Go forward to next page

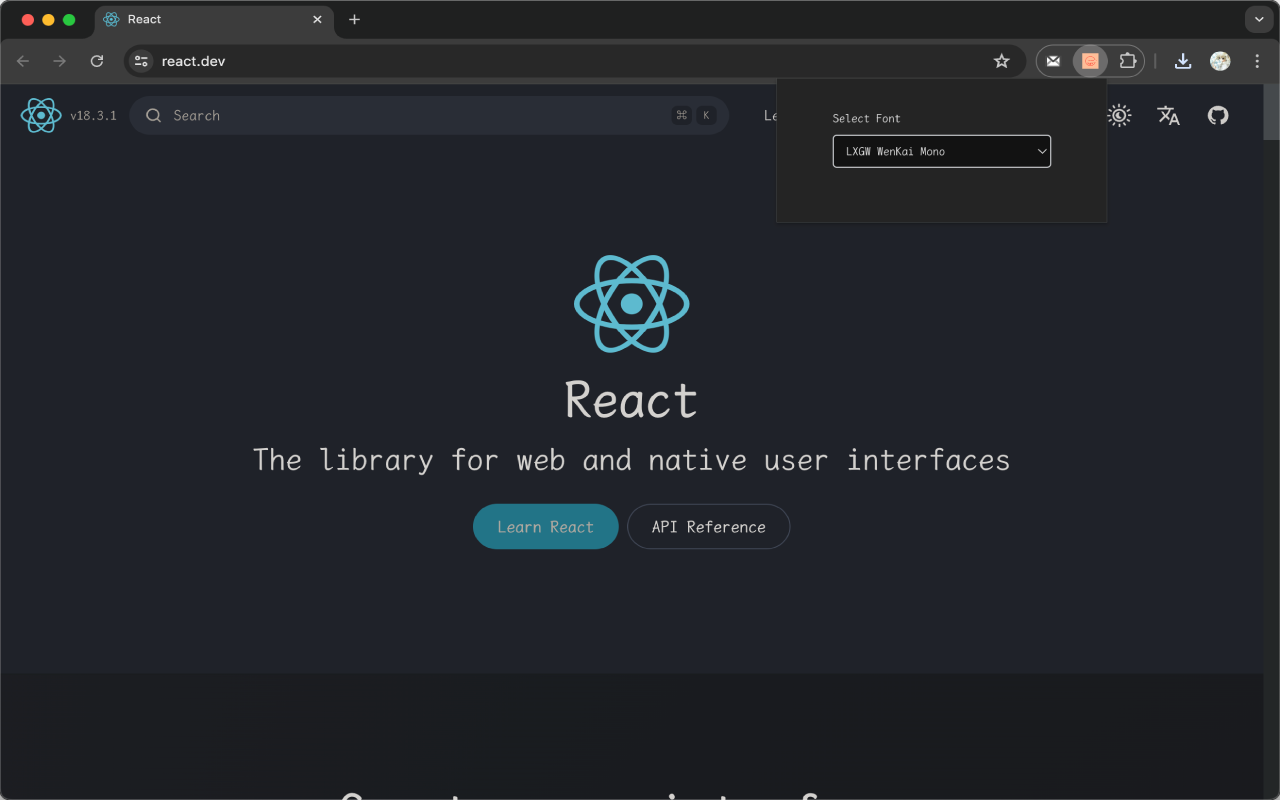[60, 61]
